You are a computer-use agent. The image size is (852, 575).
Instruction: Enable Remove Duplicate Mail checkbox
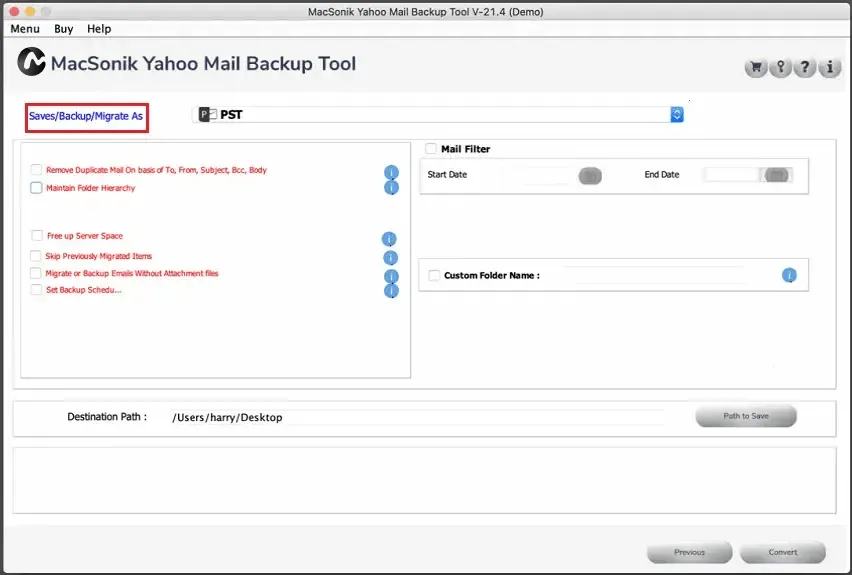coord(36,170)
